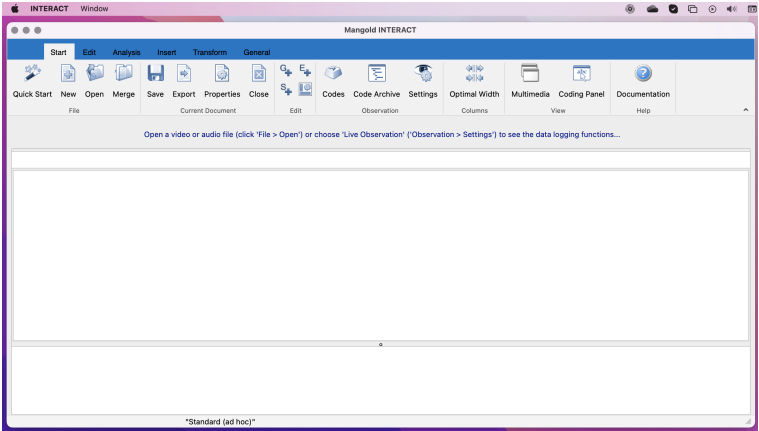Switch to the Start tab
Screen dimensions: 759x431
point(59,52)
